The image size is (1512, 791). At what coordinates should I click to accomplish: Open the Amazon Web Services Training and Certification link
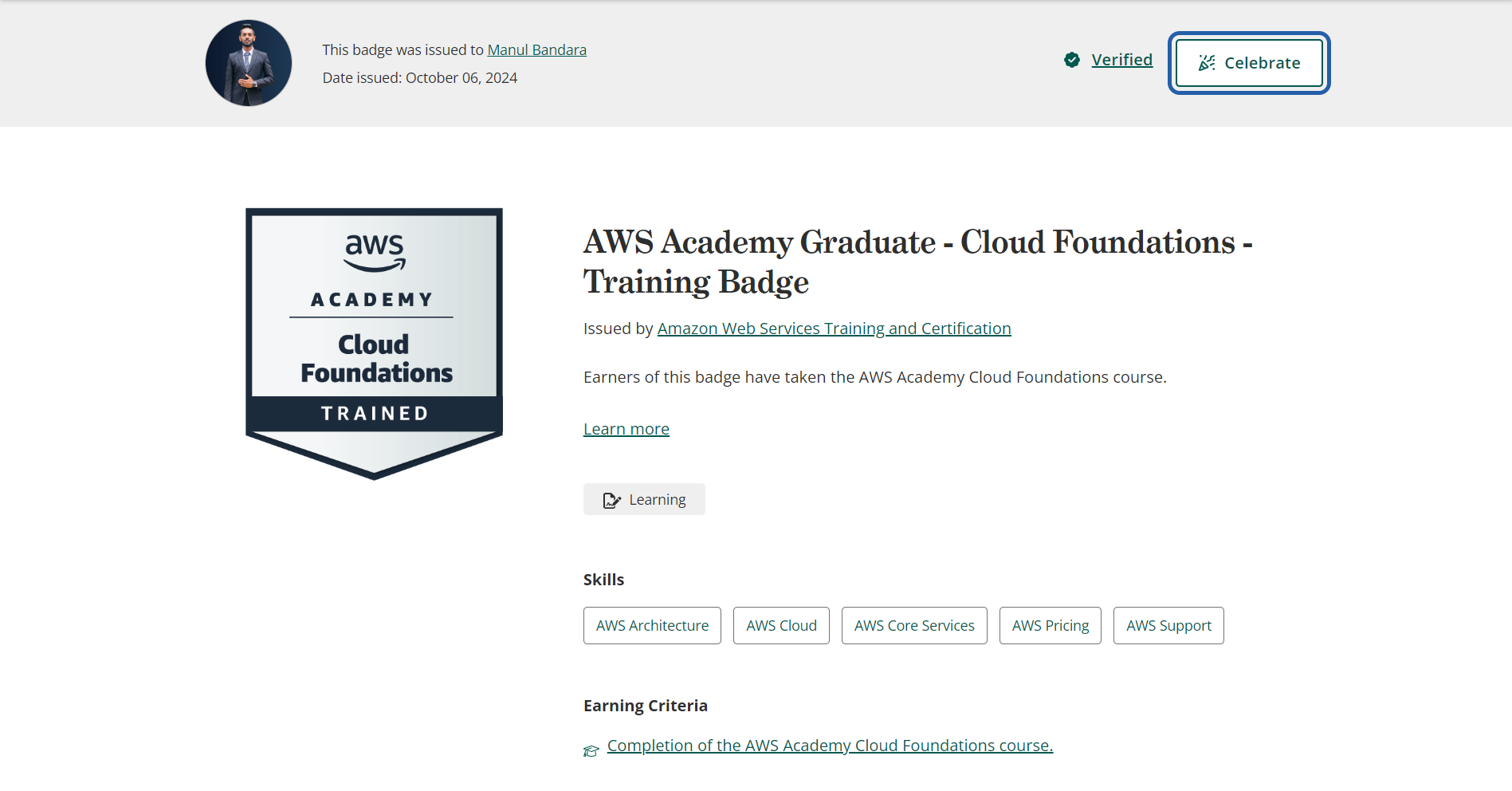click(x=834, y=328)
